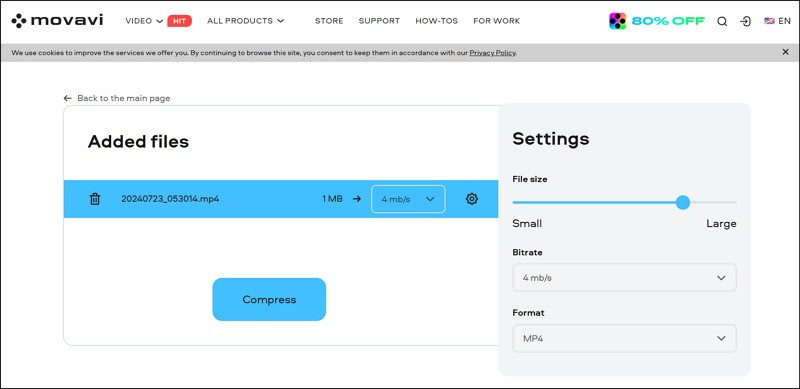Click the Movavi logo
The height and width of the screenshot is (389, 800).
(x=57, y=20)
